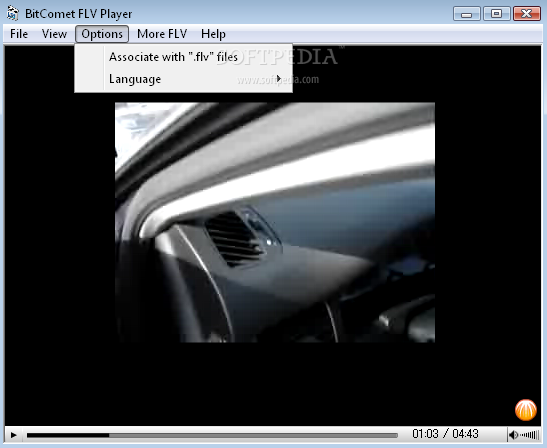
Task: Open the More FLV menu
Action: tap(162, 34)
